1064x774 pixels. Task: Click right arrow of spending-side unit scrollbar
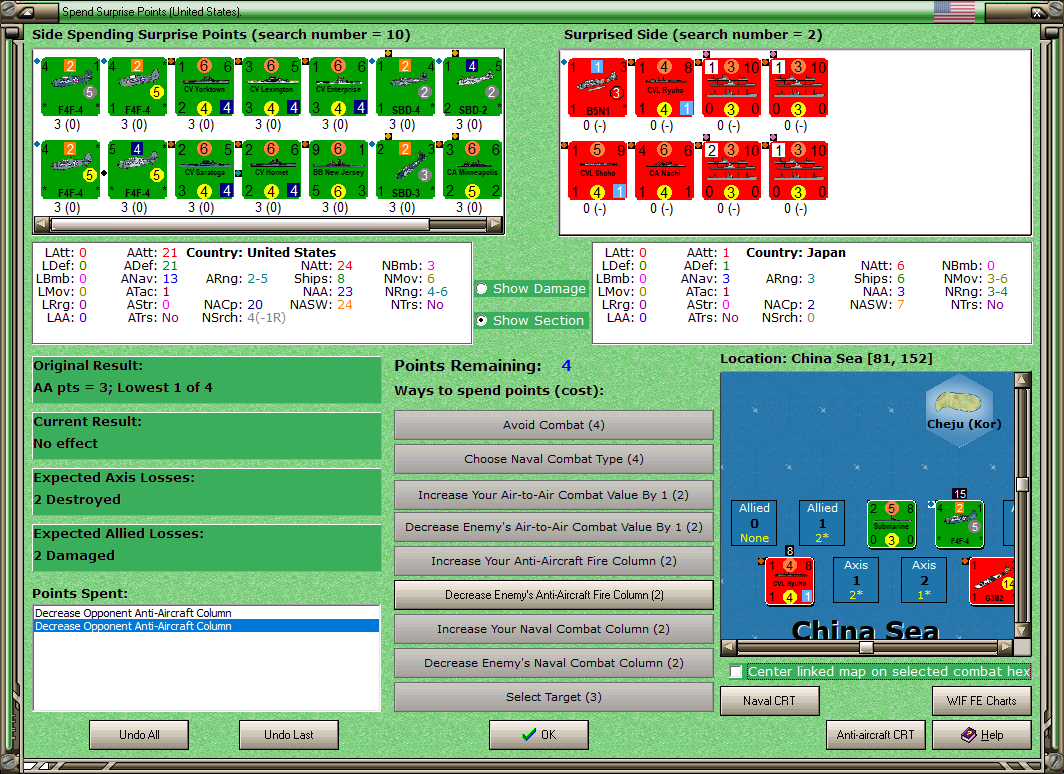tap(495, 223)
